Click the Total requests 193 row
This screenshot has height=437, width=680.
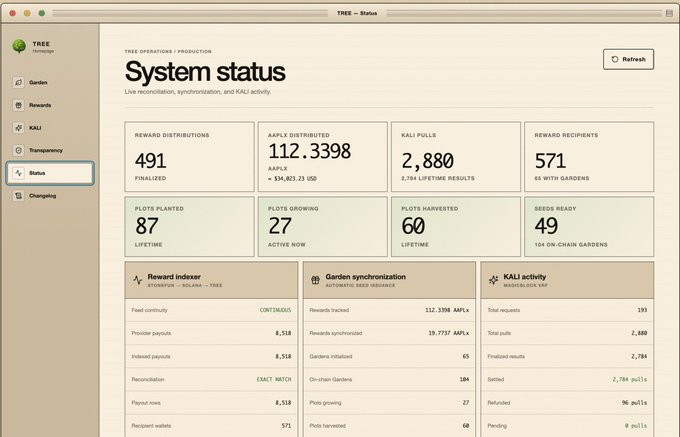[x=567, y=310]
